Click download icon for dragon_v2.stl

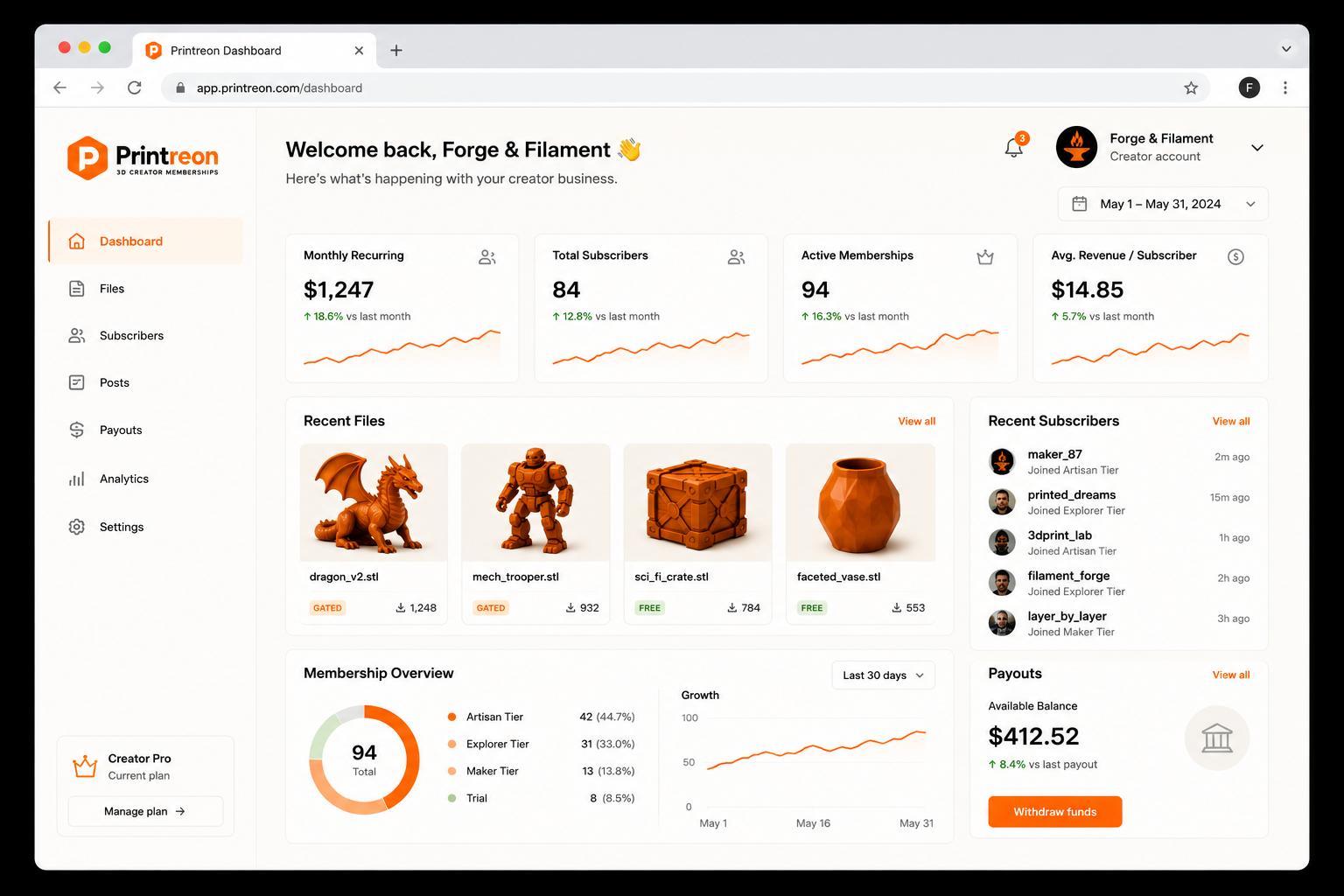[x=401, y=607]
